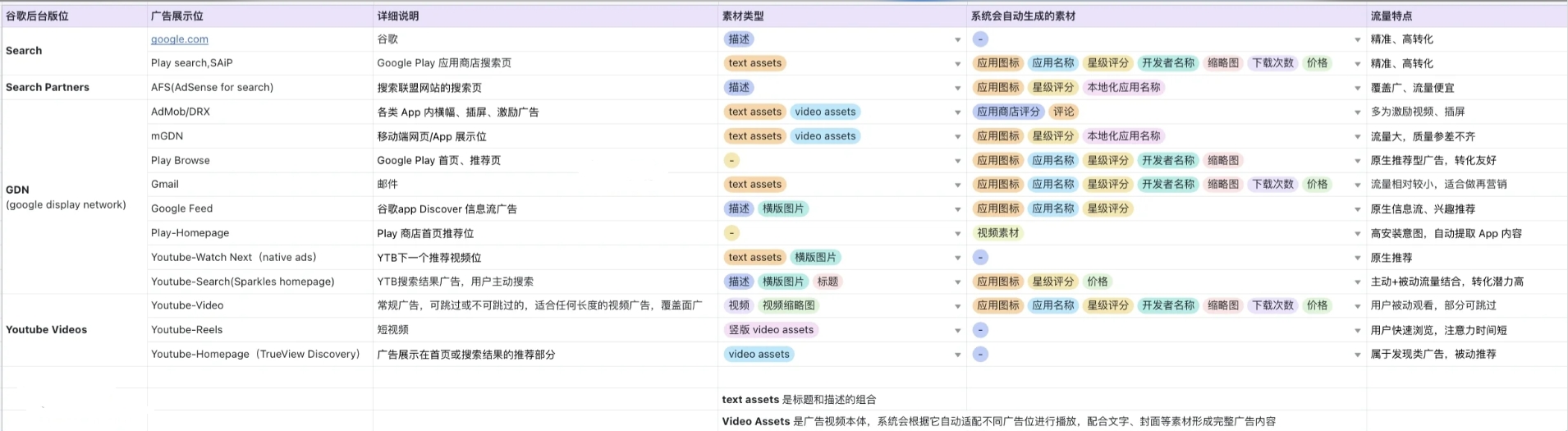
Task: Open 素材类型 dropdown arrow in Play search,SAiP row
Action: coord(957,64)
